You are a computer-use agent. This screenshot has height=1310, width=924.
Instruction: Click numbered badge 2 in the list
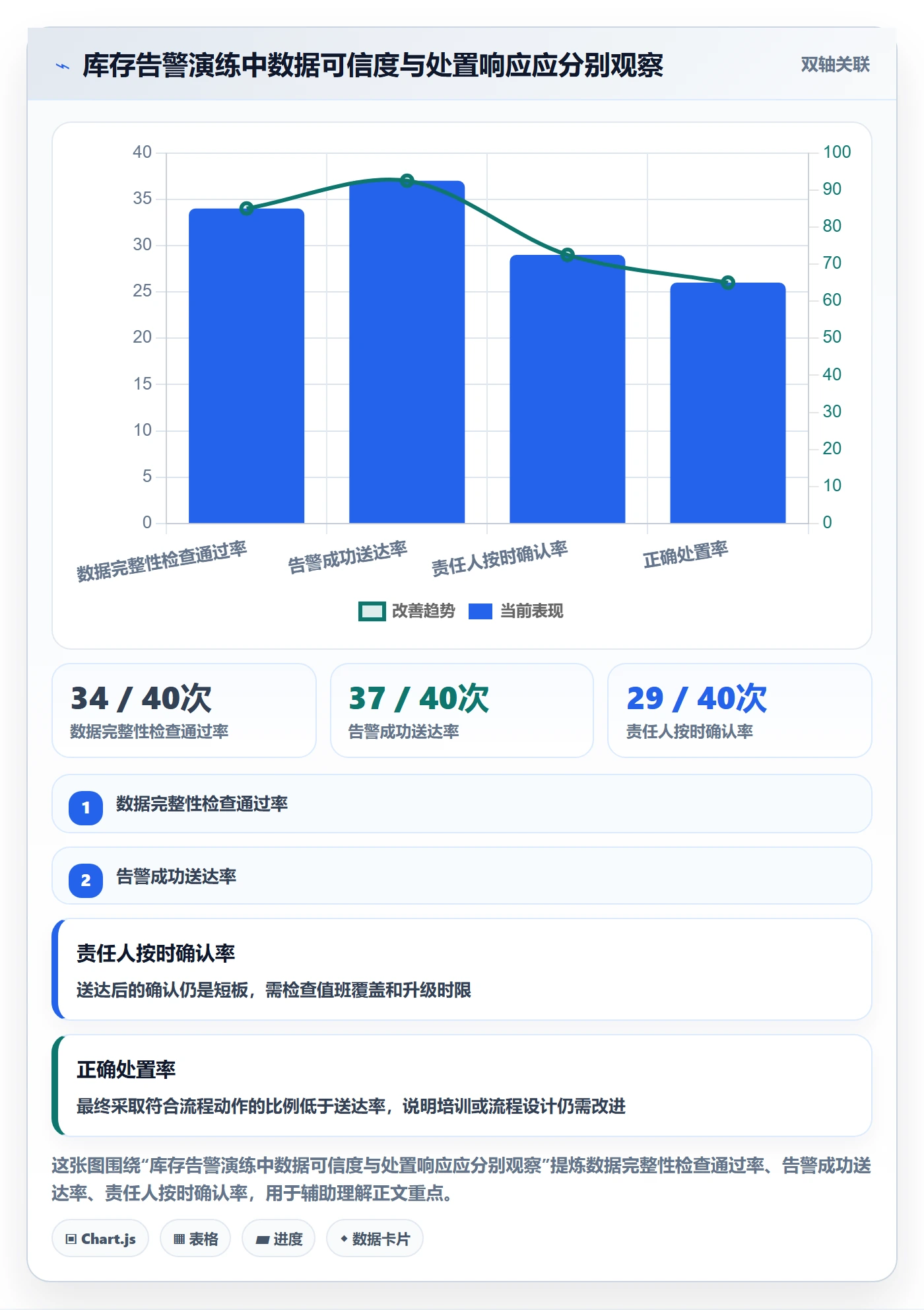[86, 880]
